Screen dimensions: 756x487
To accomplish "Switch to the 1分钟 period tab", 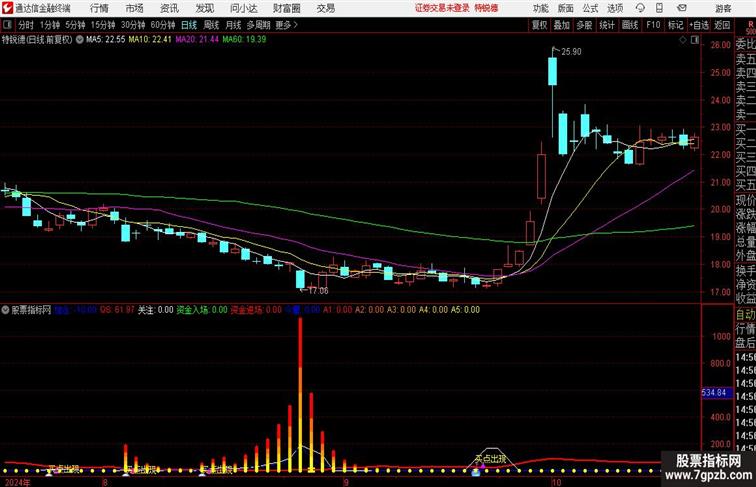I will coord(50,25).
